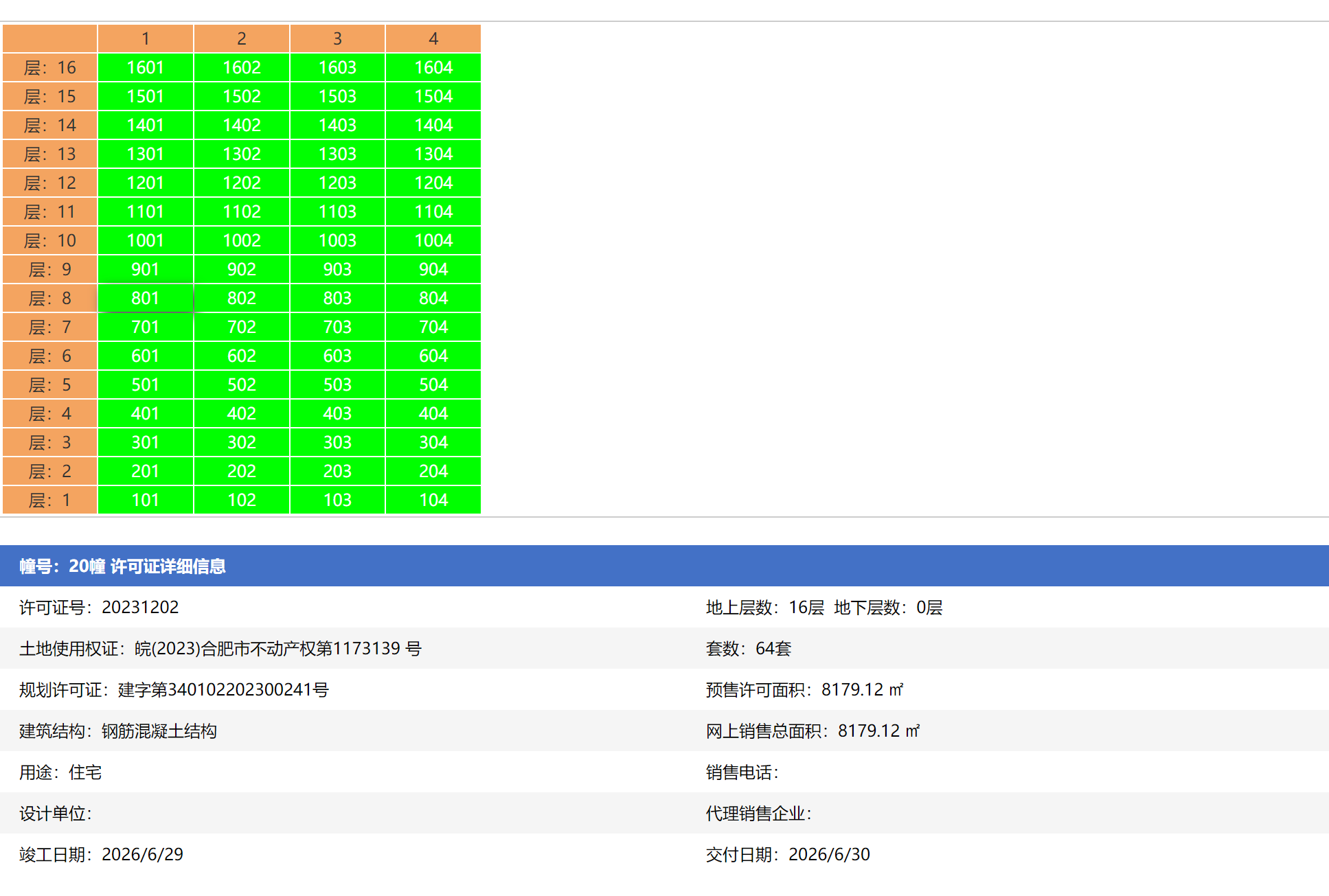
Task: Click unit 1101
Action: 146,211
